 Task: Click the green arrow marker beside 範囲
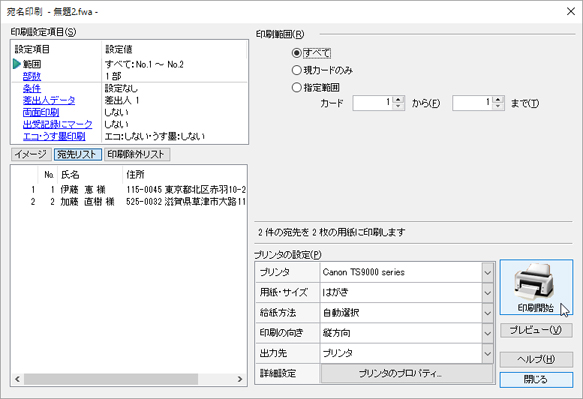click(x=17, y=64)
